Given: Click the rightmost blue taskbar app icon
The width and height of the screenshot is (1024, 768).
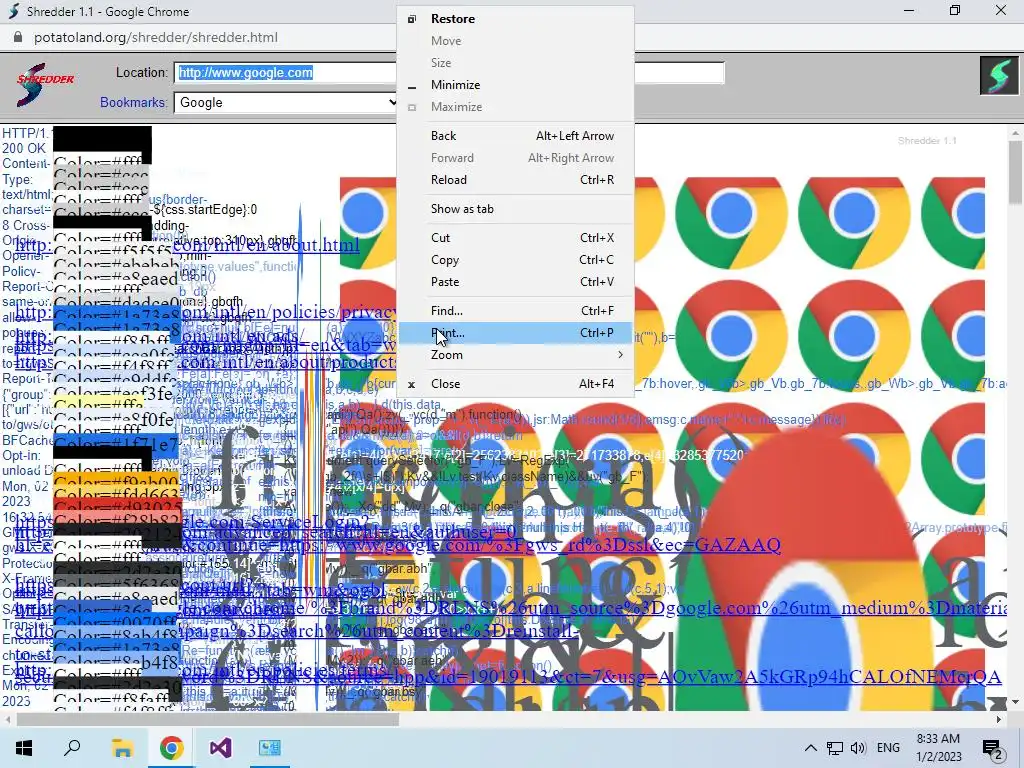Looking at the screenshot, I should [x=270, y=748].
